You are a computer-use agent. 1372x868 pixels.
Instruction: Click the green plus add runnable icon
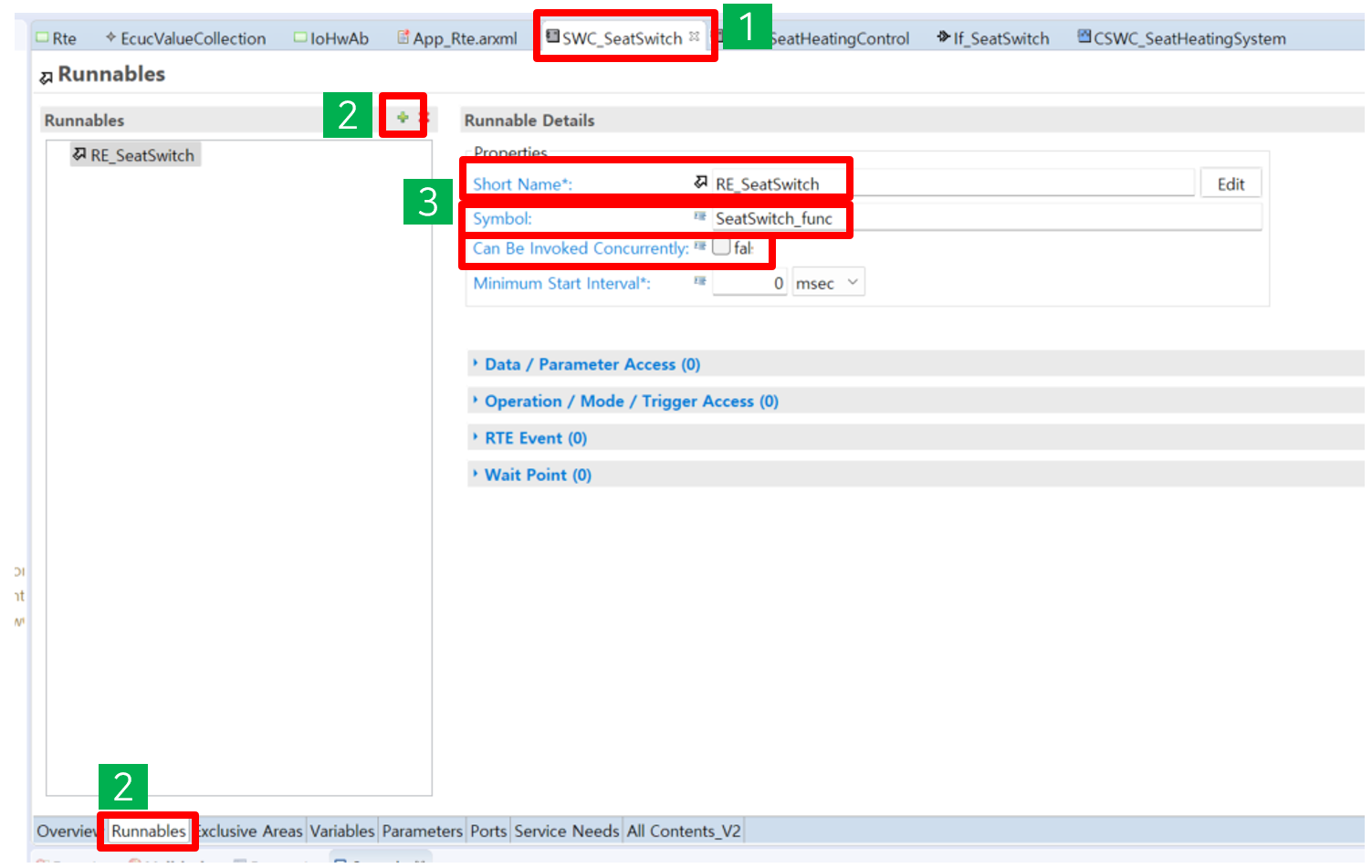402,117
